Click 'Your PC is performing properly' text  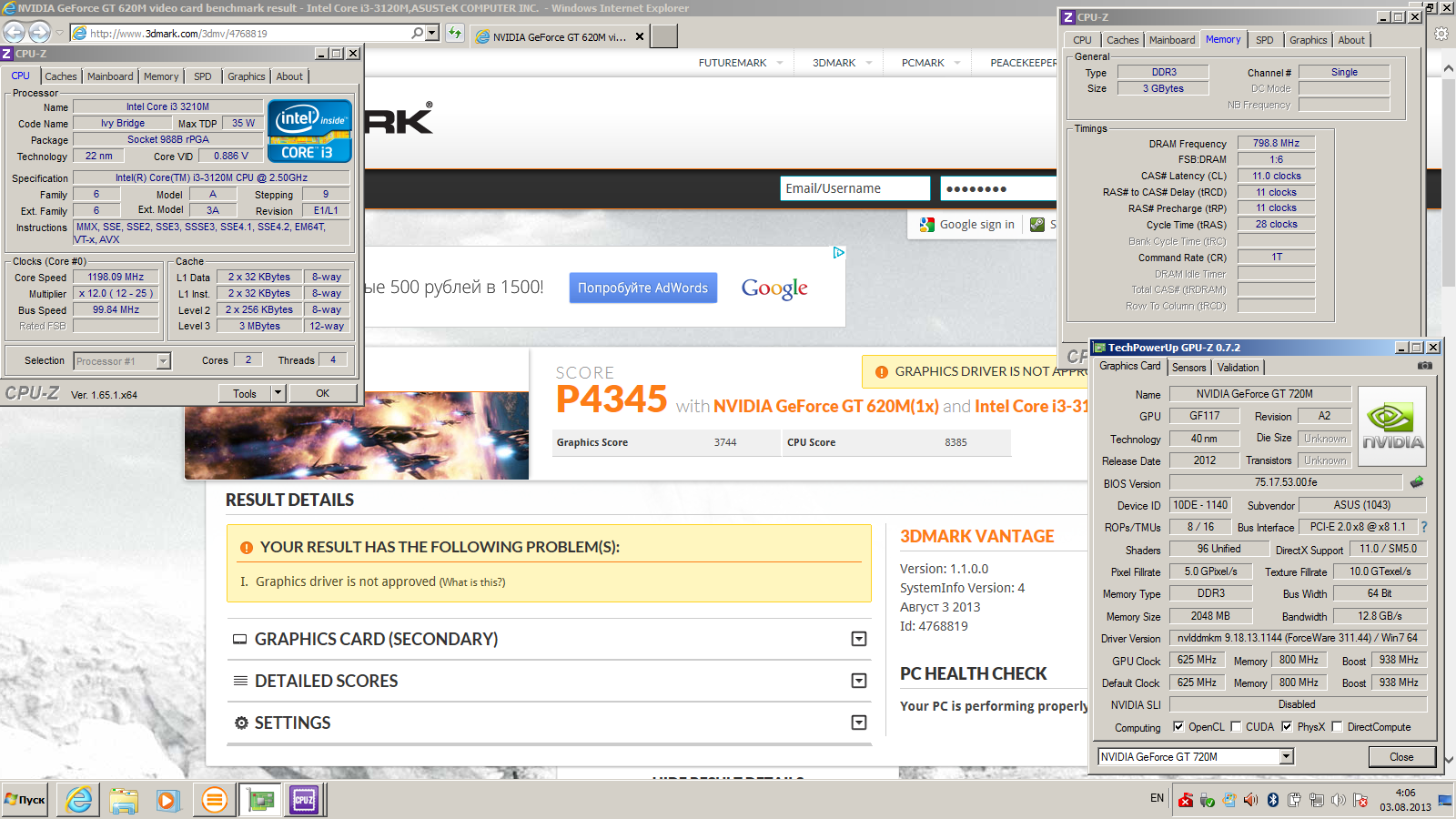click(x=994, y=706)
